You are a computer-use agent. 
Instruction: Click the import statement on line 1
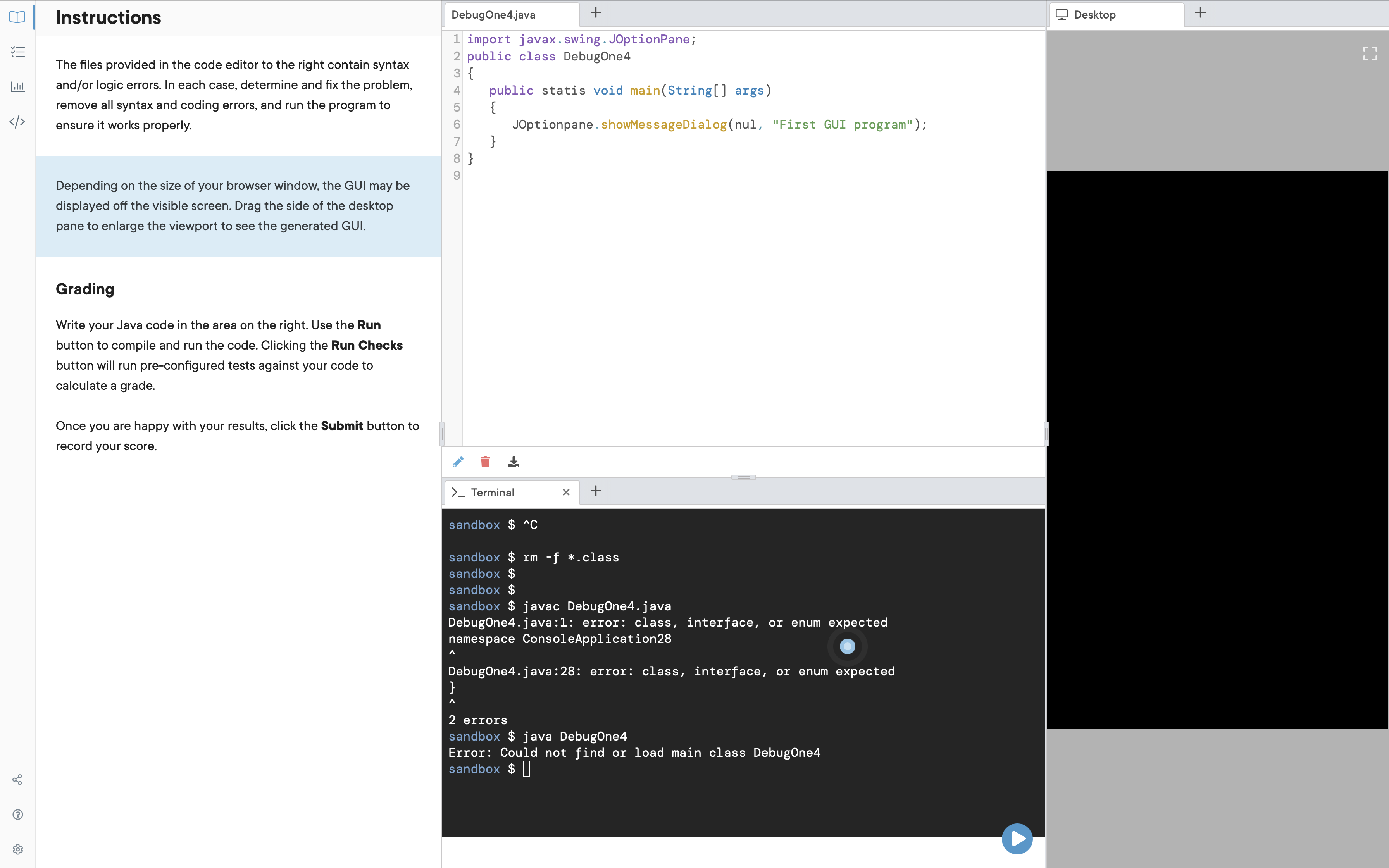click(581, 40)
